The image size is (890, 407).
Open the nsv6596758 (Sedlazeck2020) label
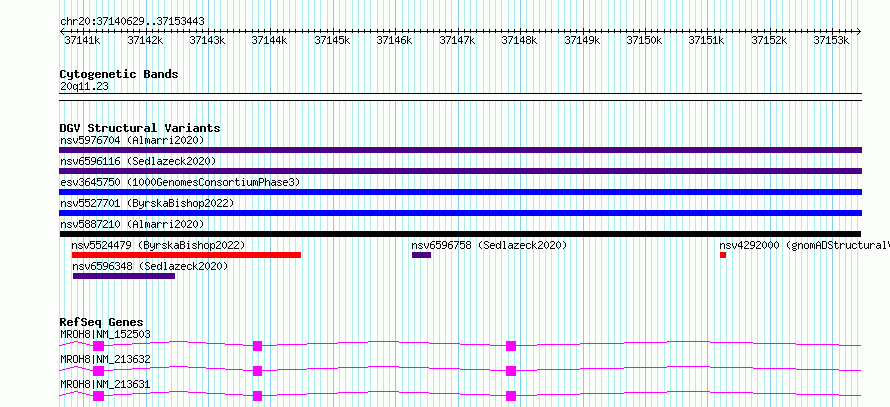click(x=489, y=245)
